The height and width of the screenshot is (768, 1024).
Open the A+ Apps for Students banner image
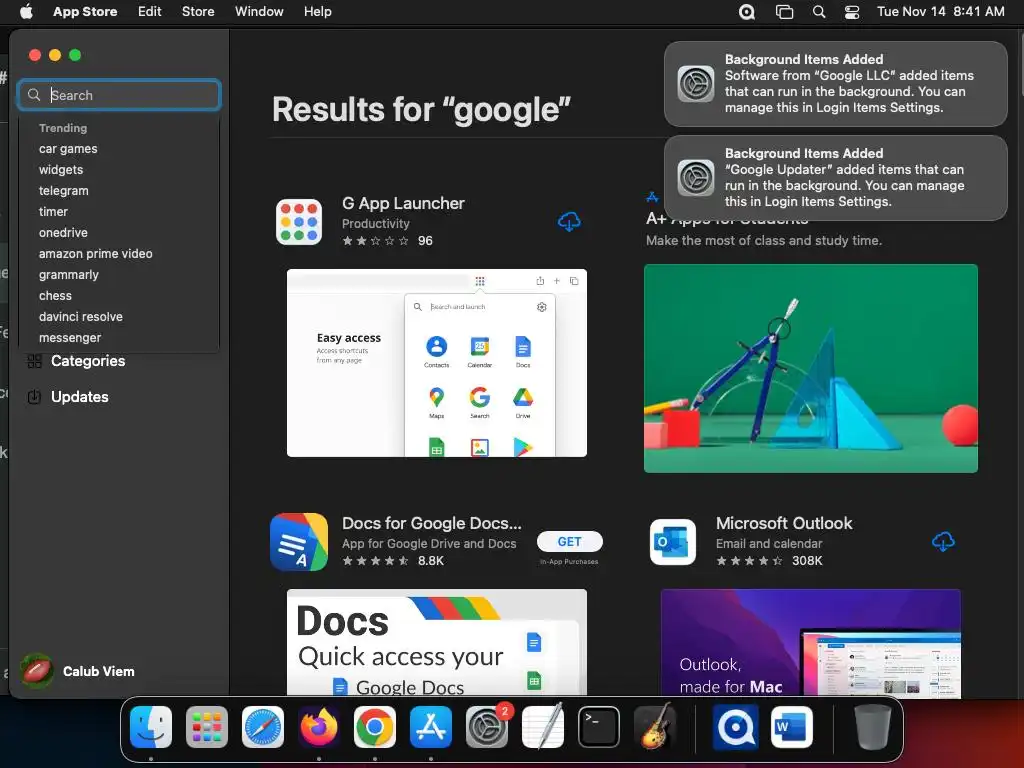pyautogui.click(x=810, y=368)
